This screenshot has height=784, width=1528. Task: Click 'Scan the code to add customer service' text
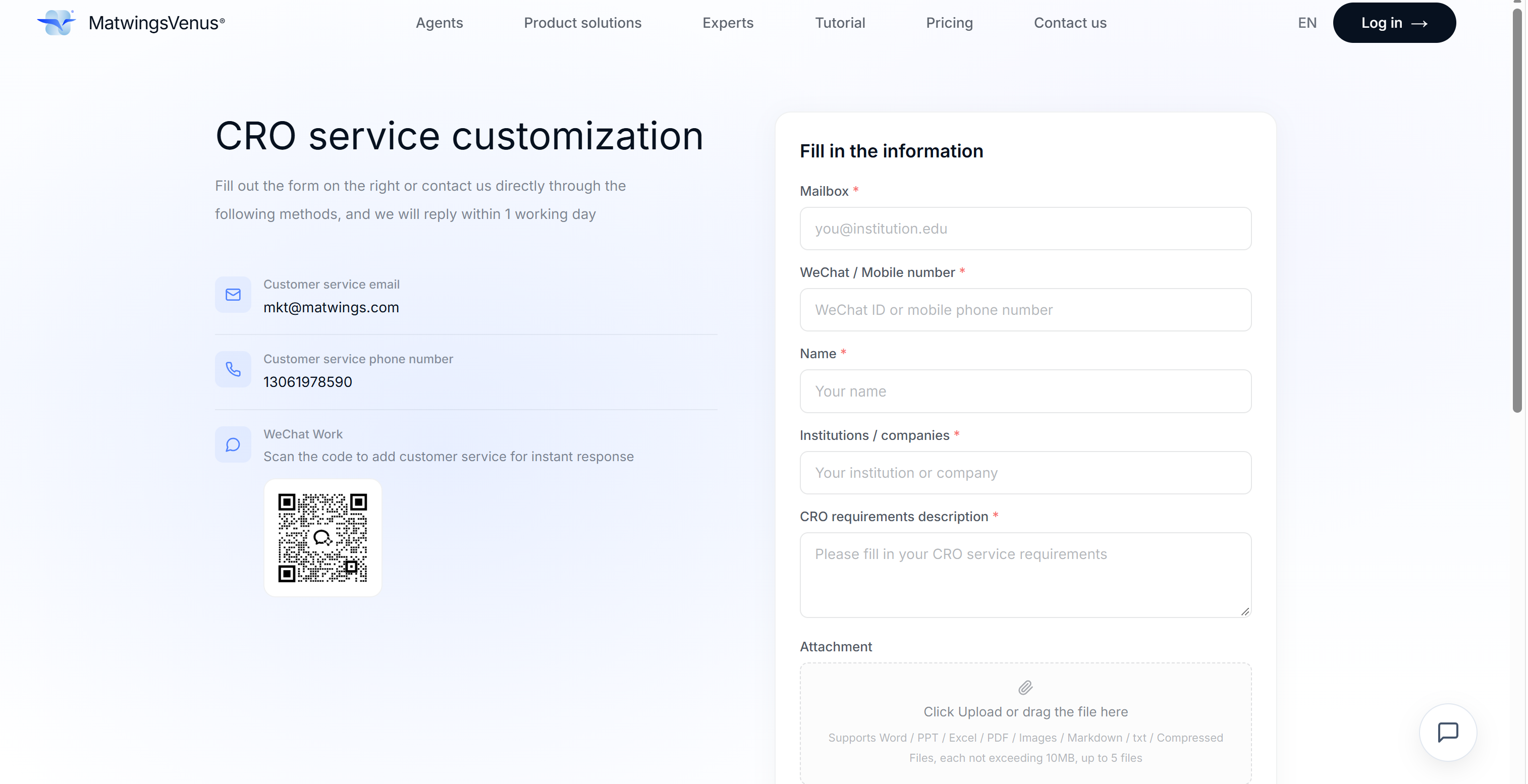coord(449,457)
